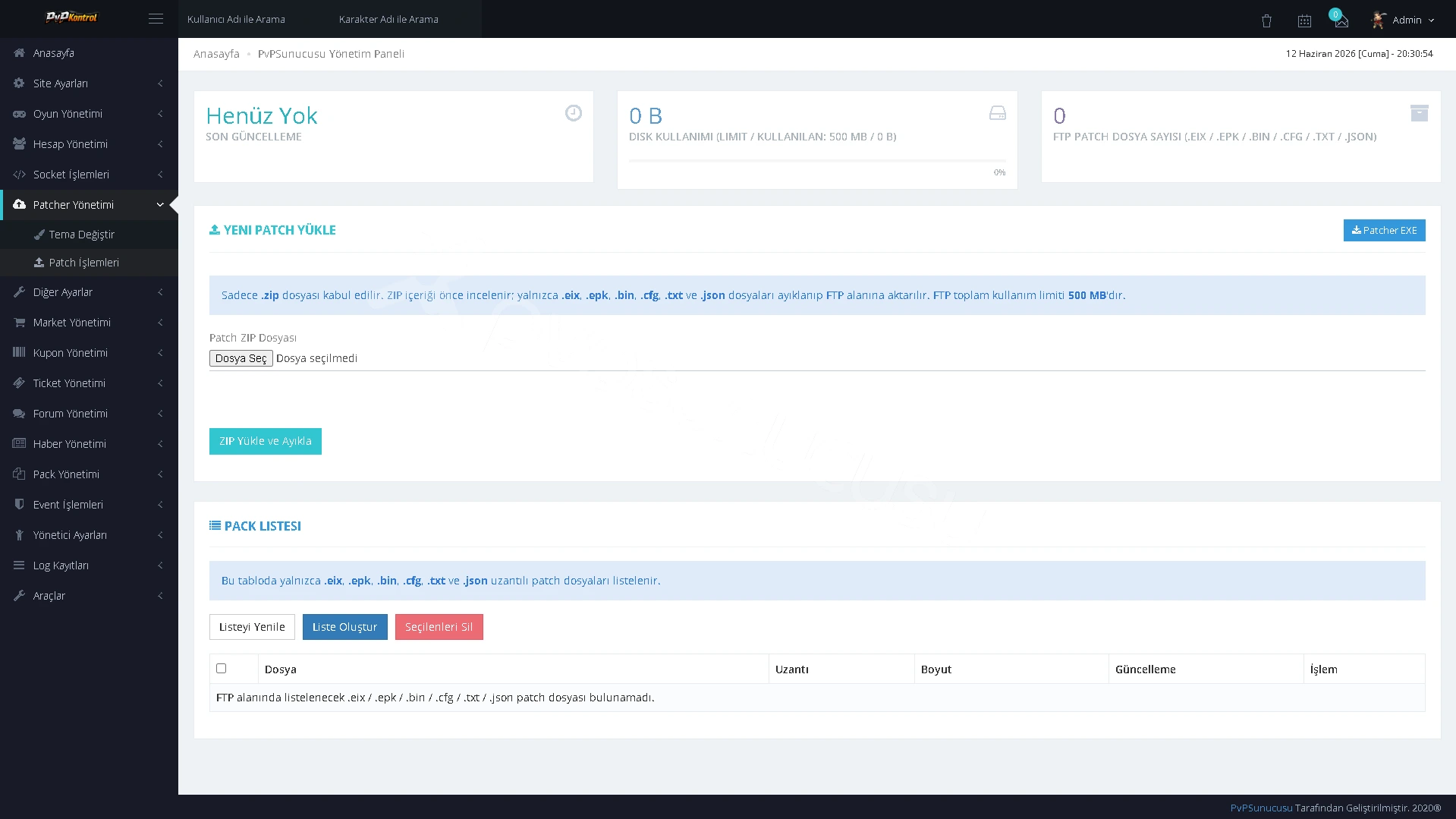The image size is (1456, 819).
Task: Open Forum Yönetimi menu item
Action: [89, 414]
